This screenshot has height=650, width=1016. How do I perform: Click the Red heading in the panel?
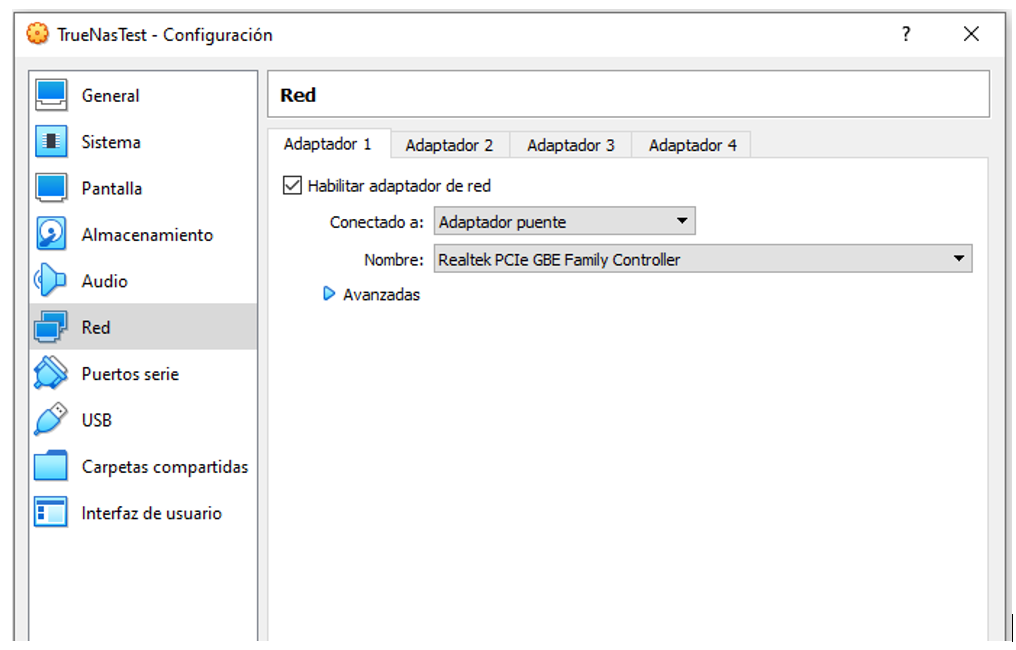[298, 95]
